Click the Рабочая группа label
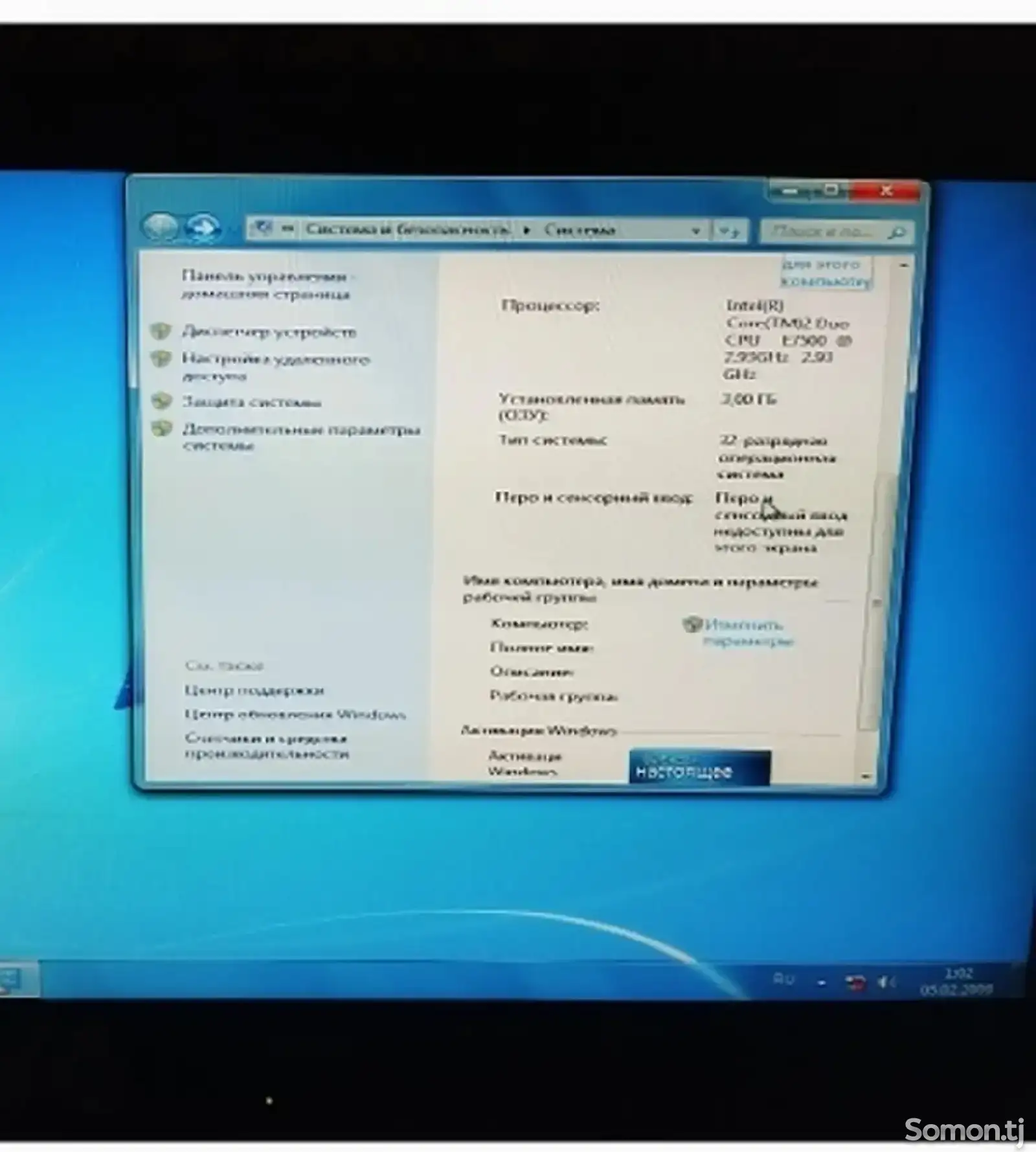Viewport: 1036px width, 1152px height. 554,697
